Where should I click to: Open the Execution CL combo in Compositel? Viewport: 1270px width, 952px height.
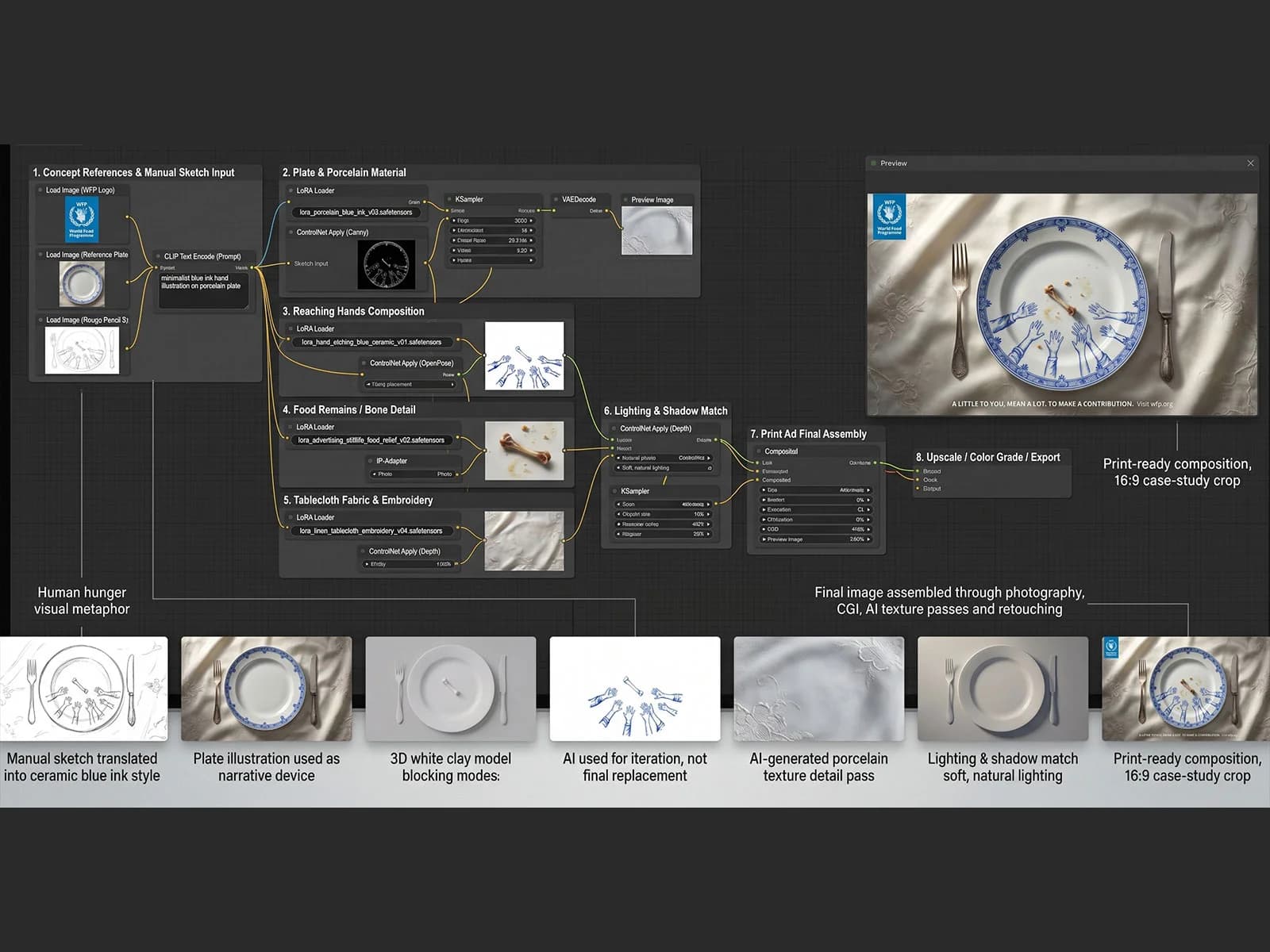[x=817, y=509]
